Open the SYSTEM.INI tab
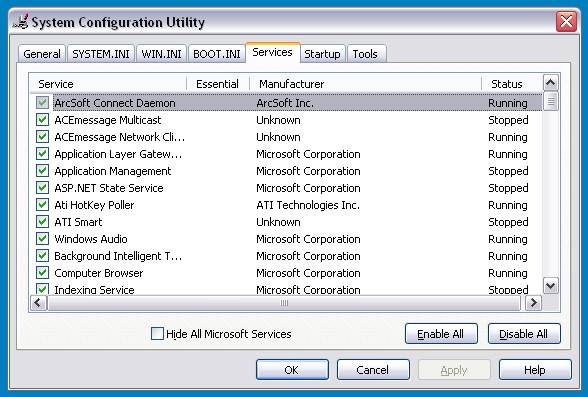This screenshot has width=588, height=397. click(100, 54)
